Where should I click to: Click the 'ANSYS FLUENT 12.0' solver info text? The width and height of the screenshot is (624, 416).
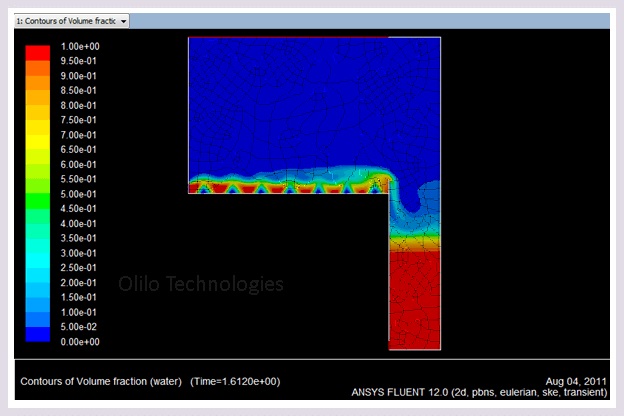pyautogui.click(x=479, y=393)
